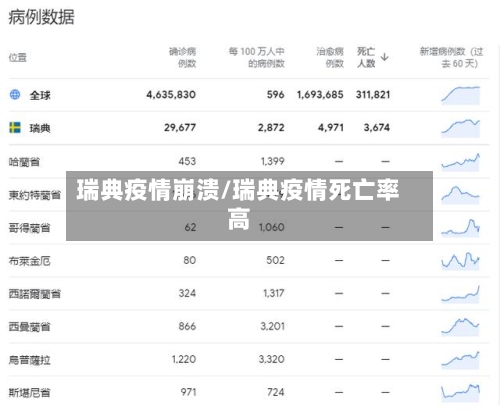The width and height of the screenshot is (500, 413).
Task: Click global recovered value 1,693,685
Action: pos(320,95)
